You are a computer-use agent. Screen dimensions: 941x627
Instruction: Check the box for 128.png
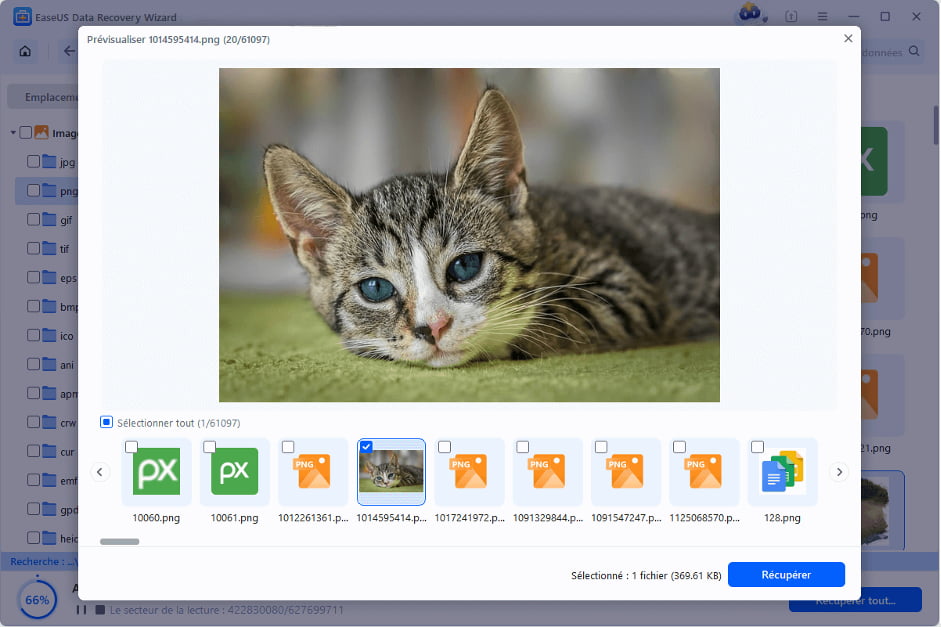click(x=757, y=447)
